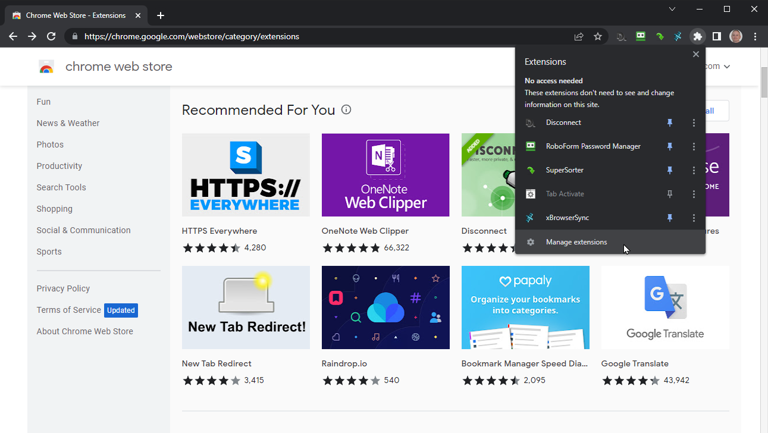Pin Tab Activate to the toolbar

coord(670,194)
